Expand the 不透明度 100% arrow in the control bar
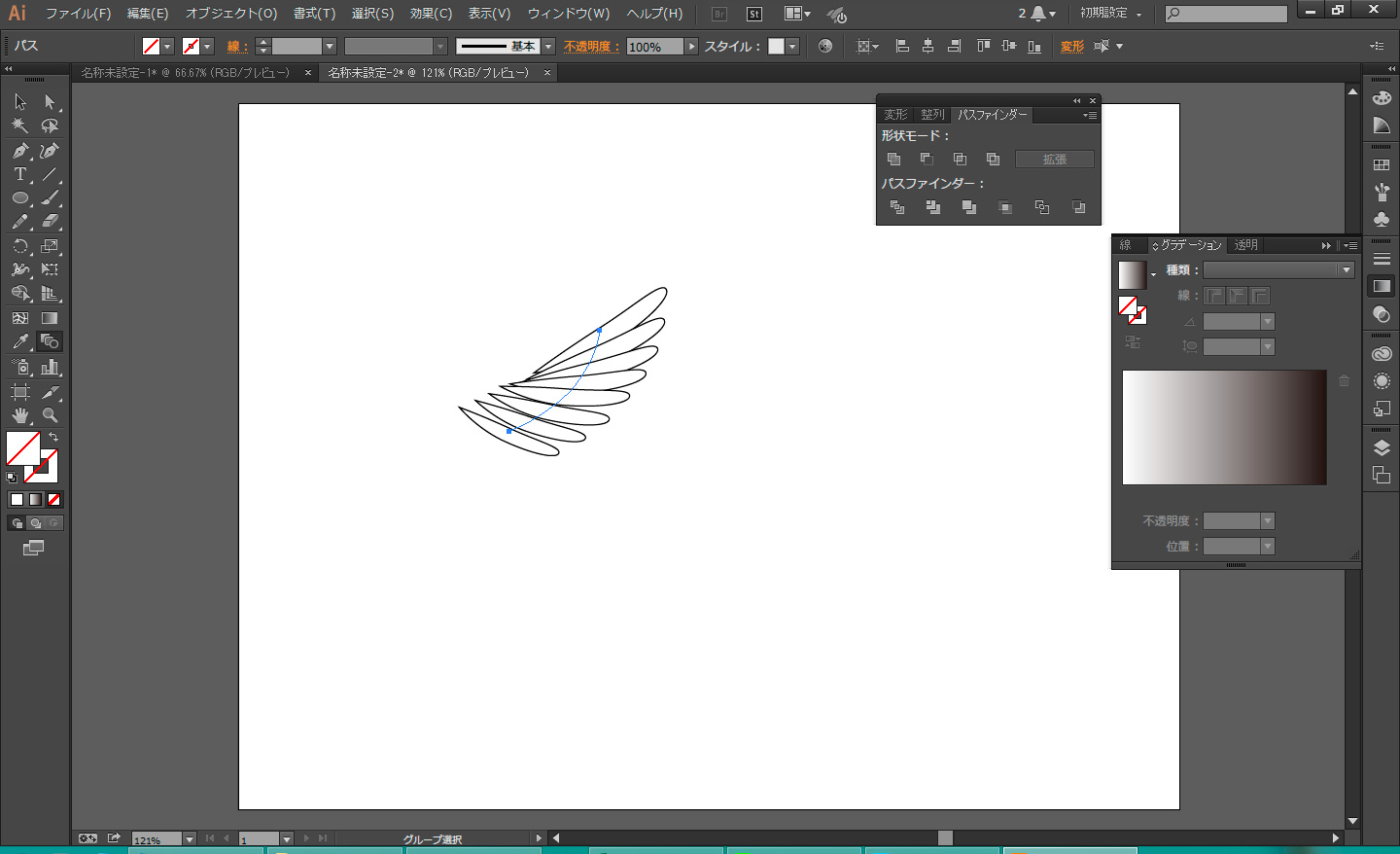The width and height of the screenshot is (1400, 854). coord(691,47)
